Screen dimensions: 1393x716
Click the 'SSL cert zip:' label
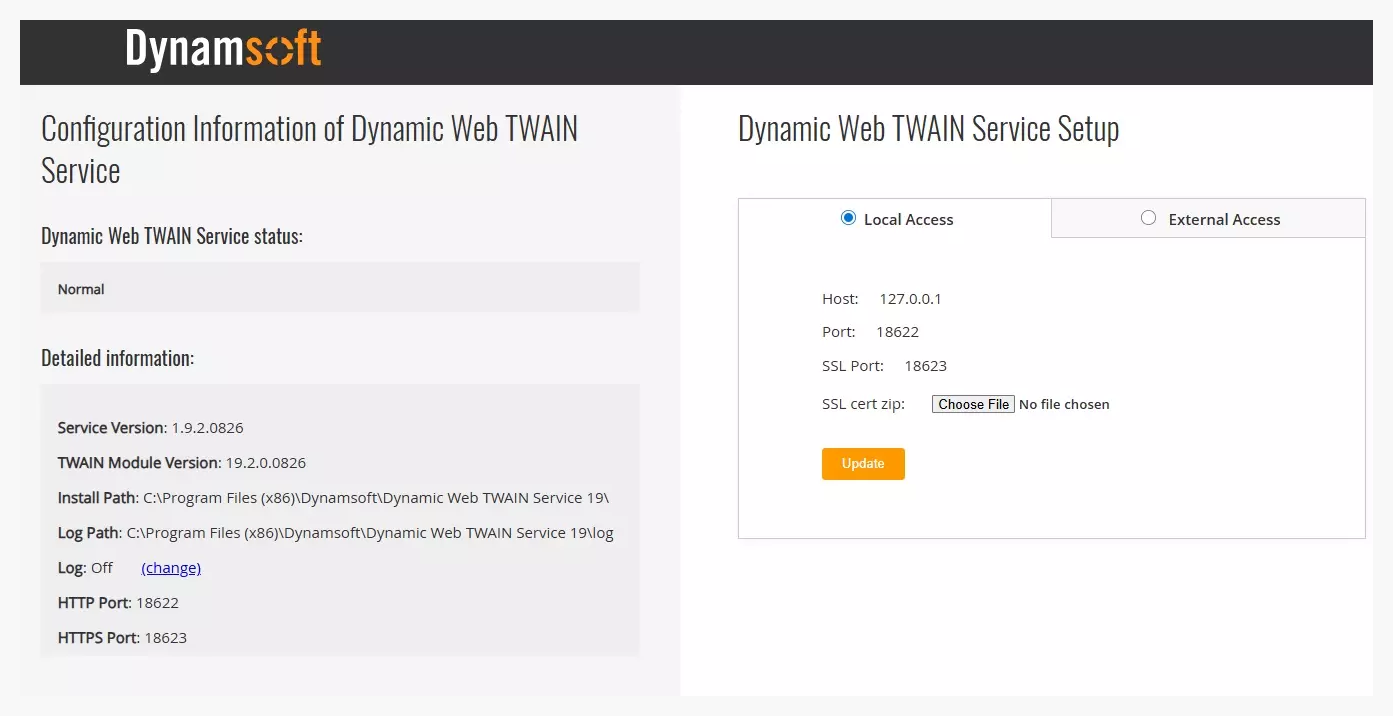tap(863, 404)
